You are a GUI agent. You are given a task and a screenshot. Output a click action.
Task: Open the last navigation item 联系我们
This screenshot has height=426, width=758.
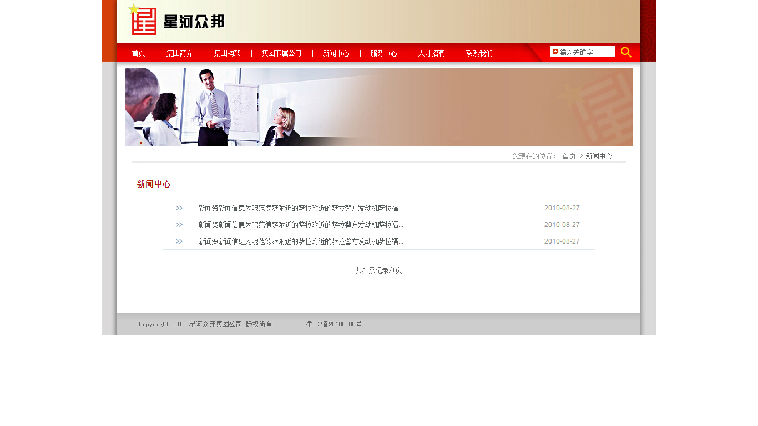click(x=479, y=54)
